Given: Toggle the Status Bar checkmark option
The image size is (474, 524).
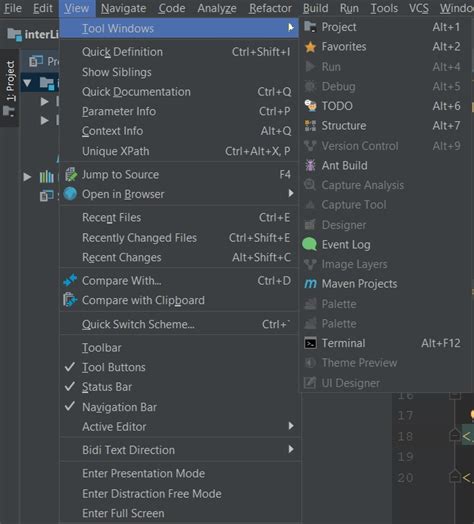Looking at the screenshot, I should coord(181,387).
